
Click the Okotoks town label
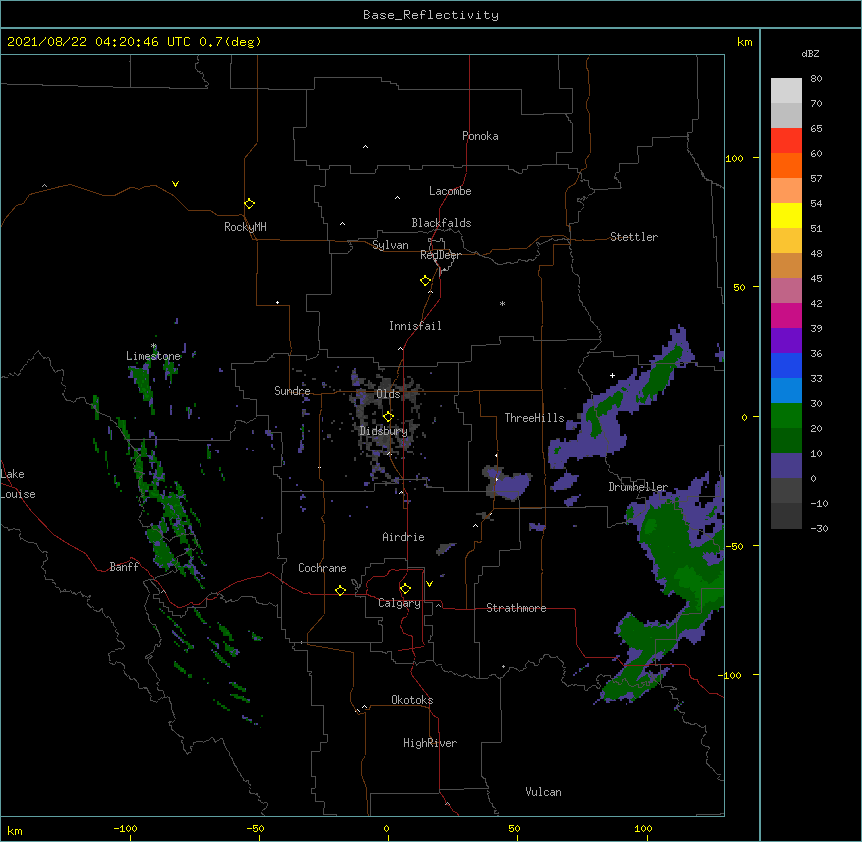(x=412, y=700)
